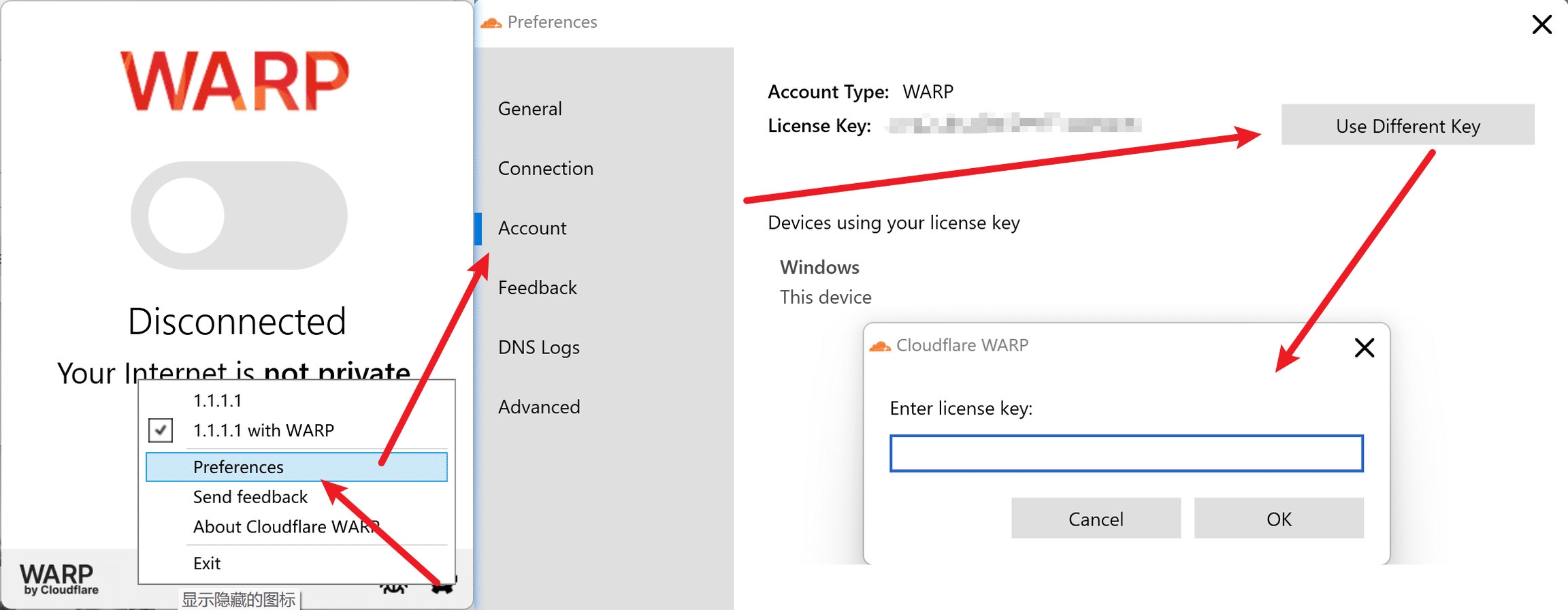This screenshot has height=610, width=1568.
Task: Close the Preferences window
Action: pos(1541,25)
